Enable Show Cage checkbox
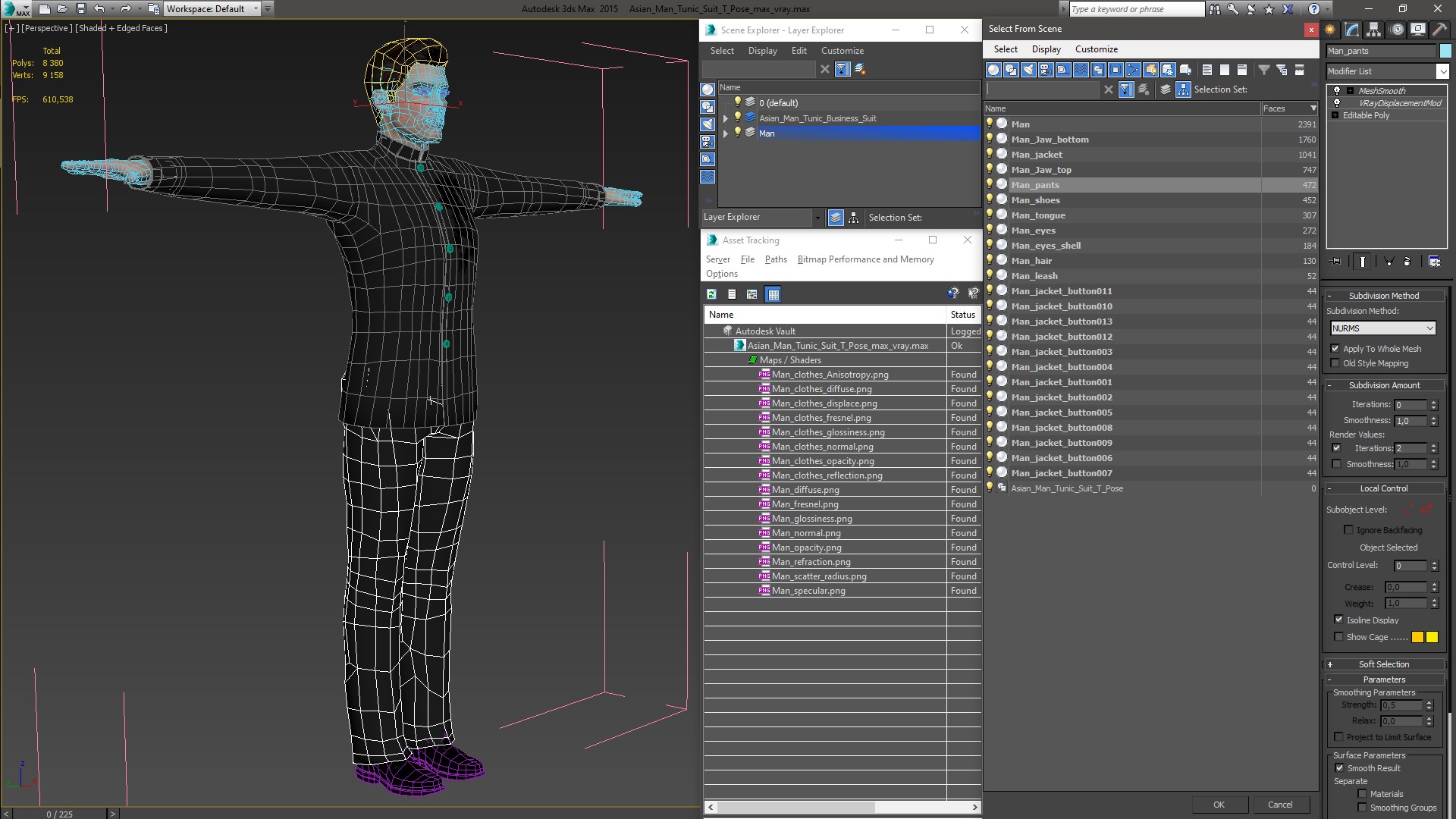The height and width of the screenshot is (819, 1456). click(1339, 637)
